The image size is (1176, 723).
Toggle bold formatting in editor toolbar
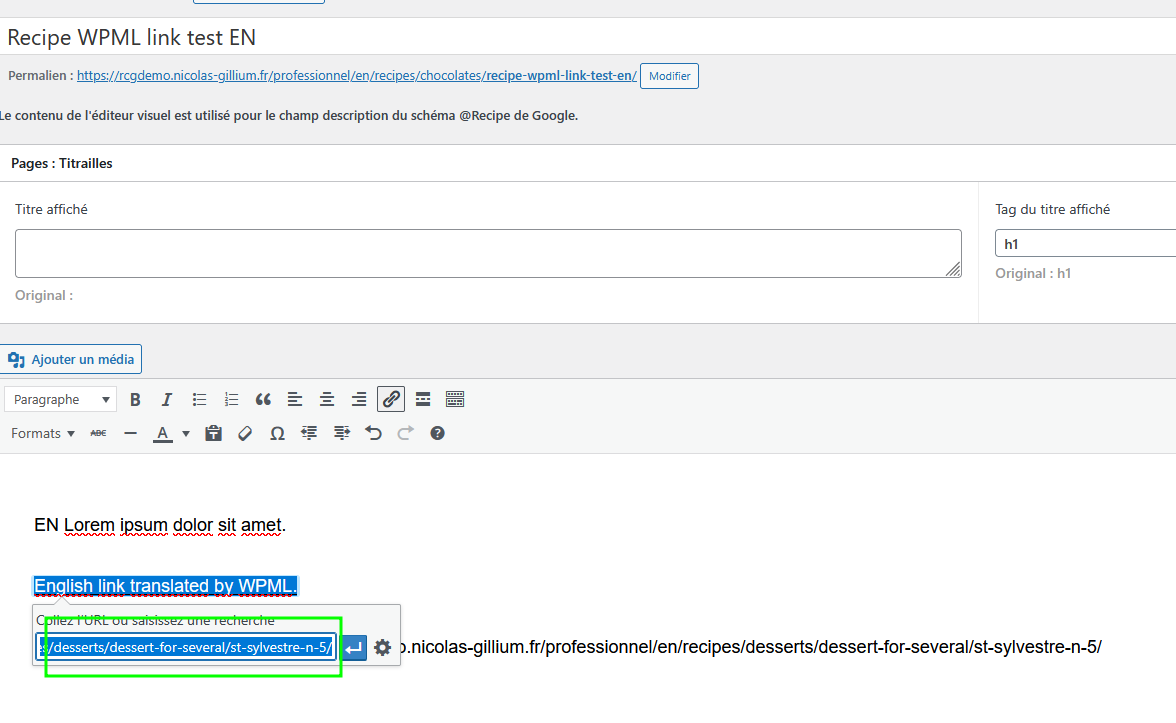point(135,400)
